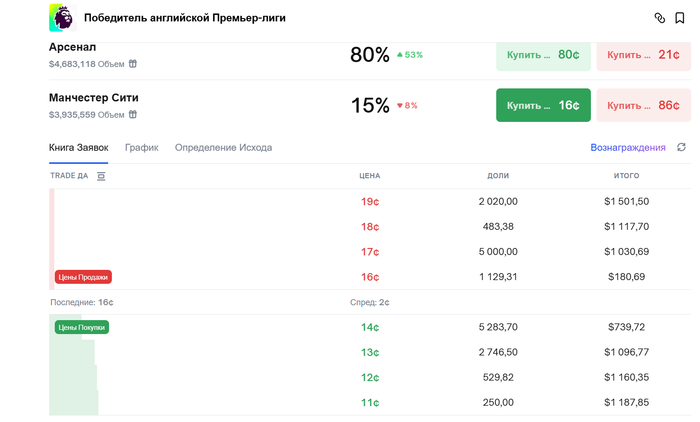
Task: Refresh the order book
Action: pos(681,147)
